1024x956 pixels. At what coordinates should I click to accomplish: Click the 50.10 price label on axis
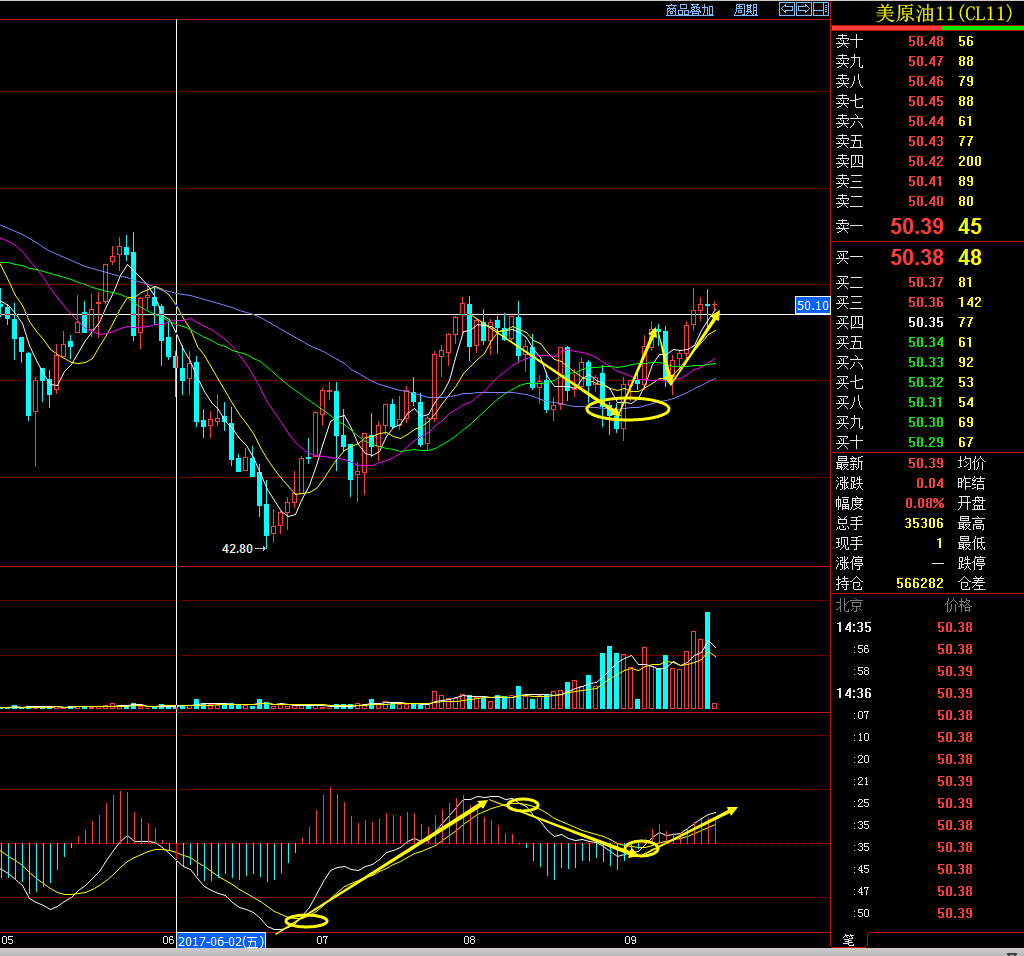(812, 306)
